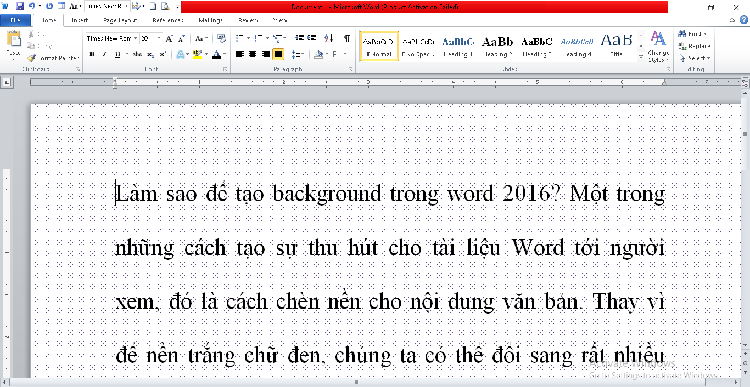The width and height of the screenshot is (750, 387).
Task: Switch to the References tab
Action: pos(167,20)
